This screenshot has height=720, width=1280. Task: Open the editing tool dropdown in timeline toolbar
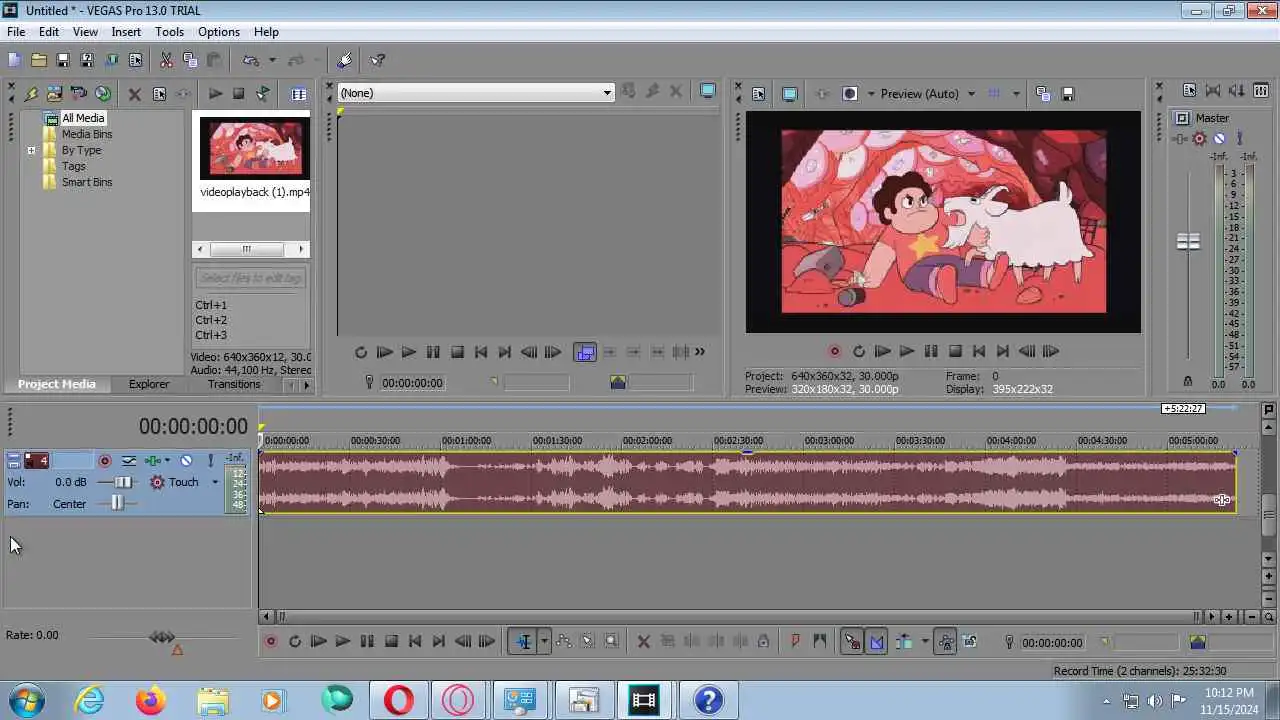[x=544, y=642]
